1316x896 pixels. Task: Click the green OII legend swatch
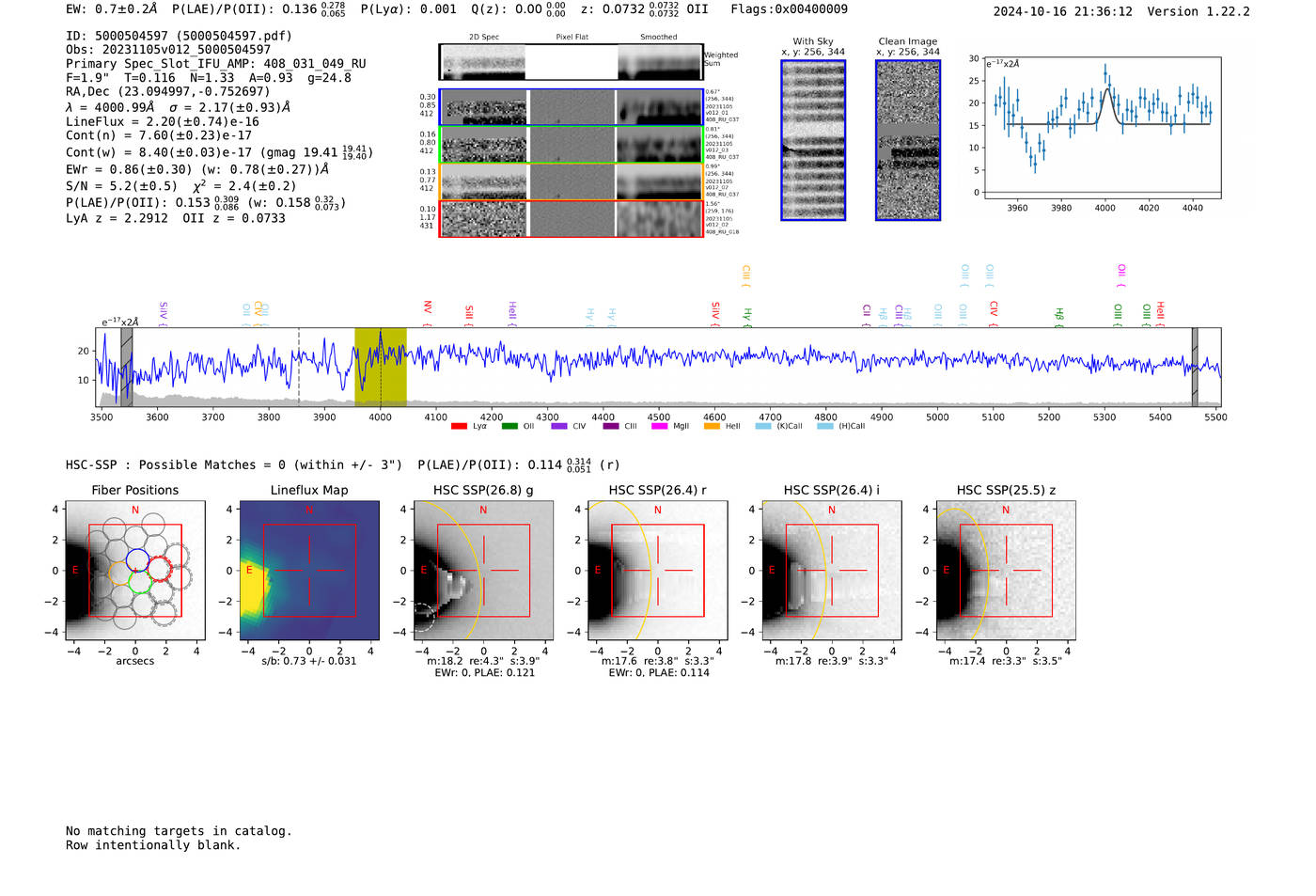pos(509,426)
